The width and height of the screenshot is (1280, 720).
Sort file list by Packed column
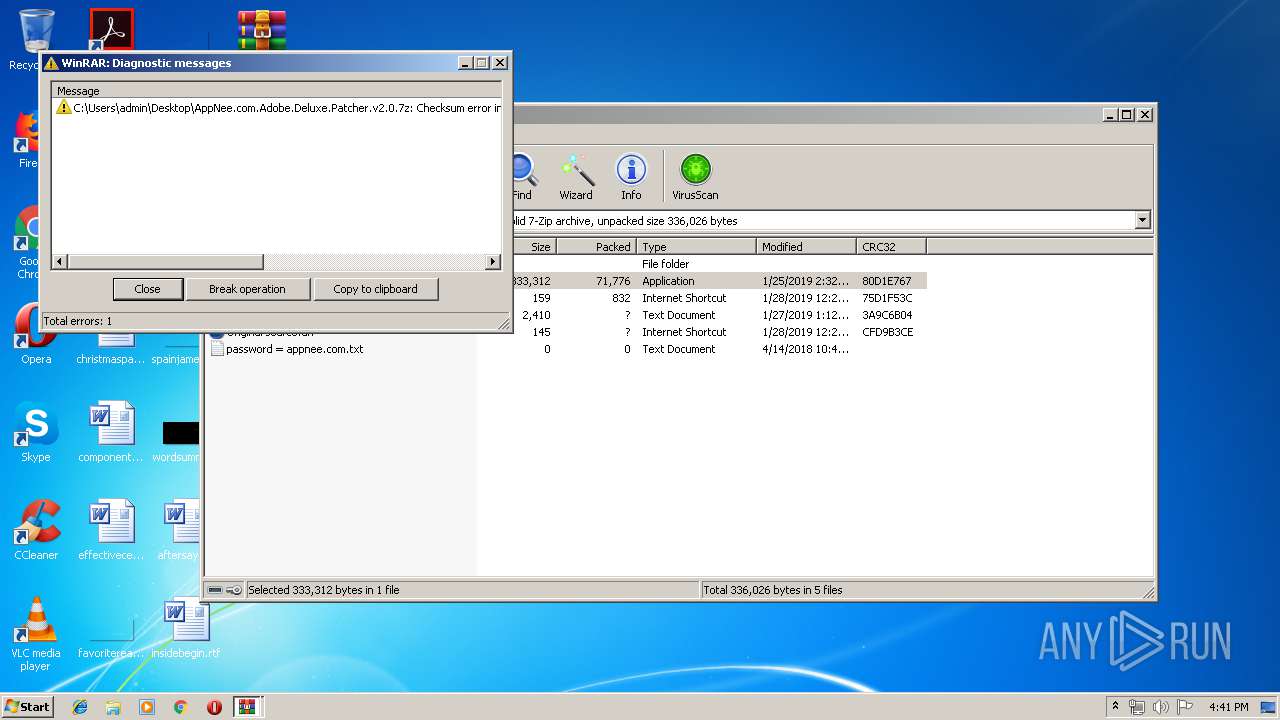click(x=596, y=247)
